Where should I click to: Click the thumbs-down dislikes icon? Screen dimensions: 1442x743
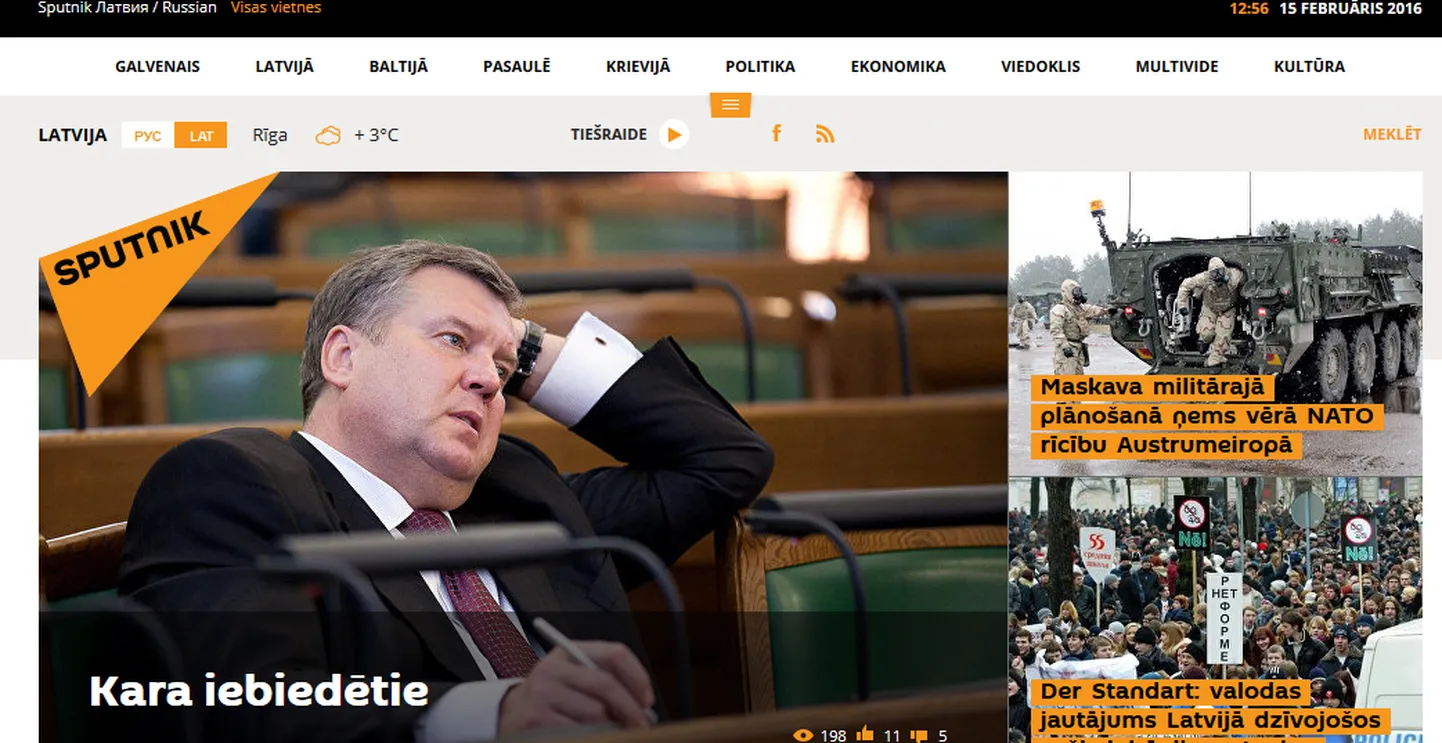click(x=920, y=736)
